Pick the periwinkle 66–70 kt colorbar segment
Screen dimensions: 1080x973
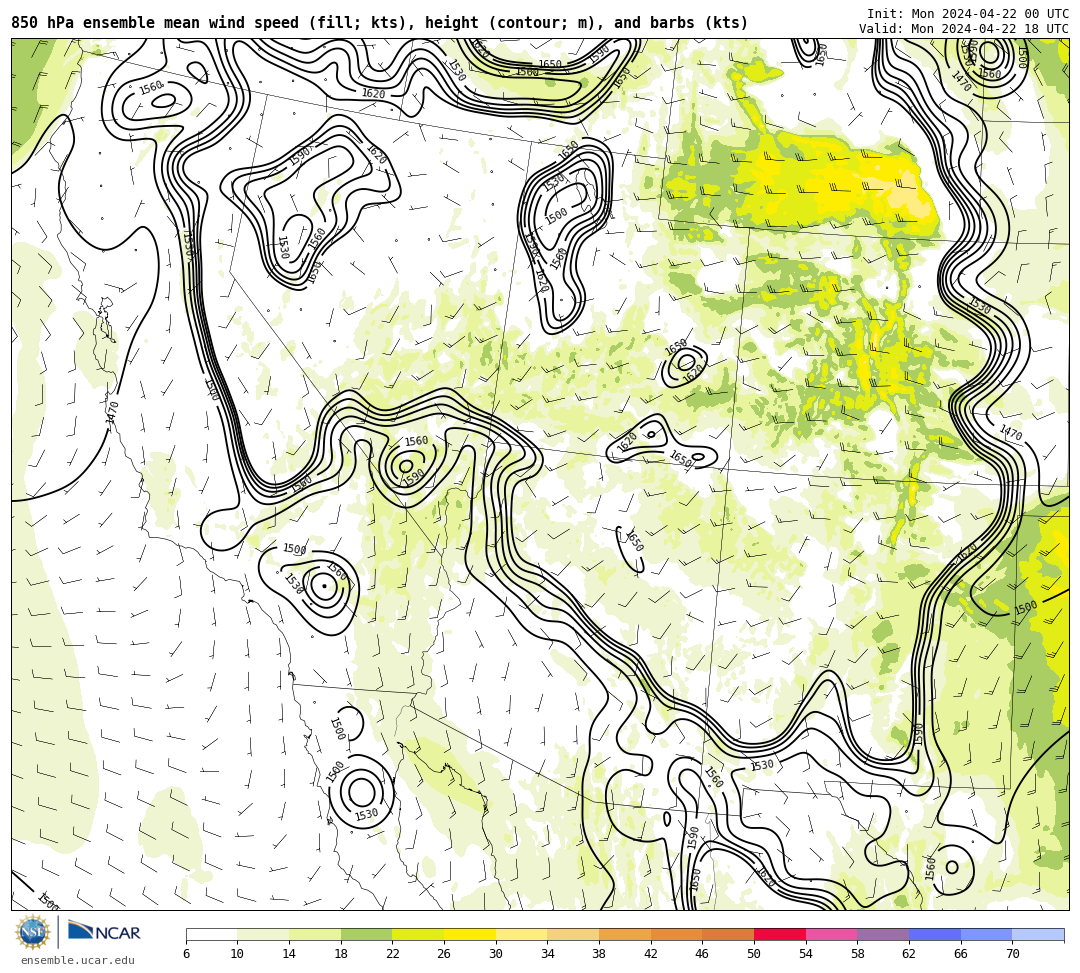coord(986,934)
